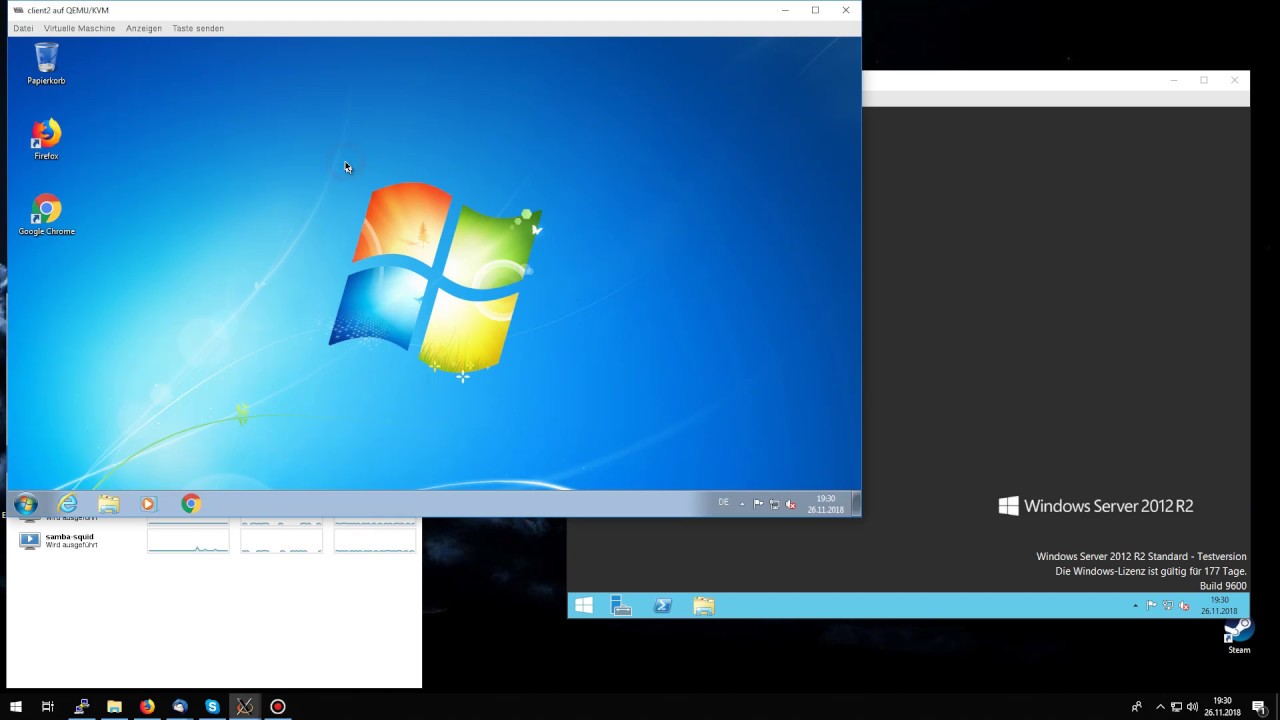Open the Papierkorb recycle bin icon
Viewport: 1280px width, 720px height.
46,63
